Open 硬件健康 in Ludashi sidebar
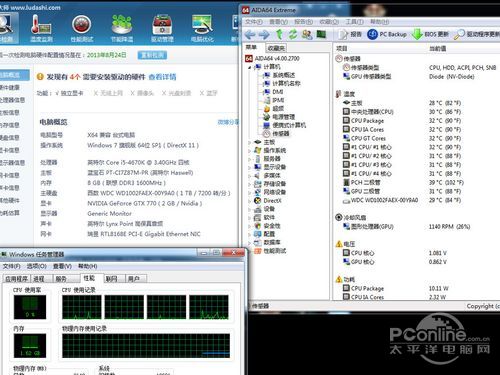 10,87
